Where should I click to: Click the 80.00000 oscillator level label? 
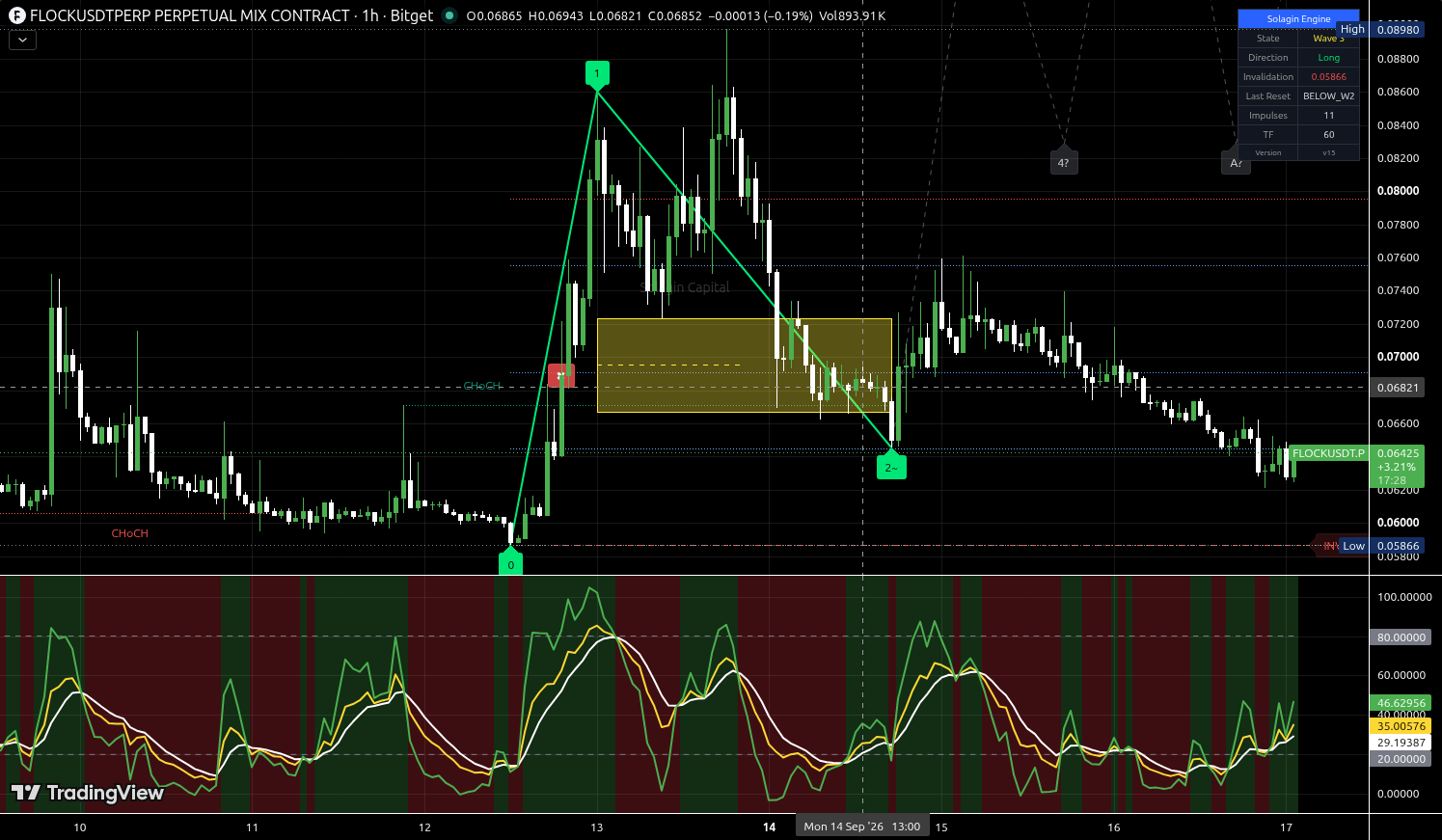[1401, 637]
